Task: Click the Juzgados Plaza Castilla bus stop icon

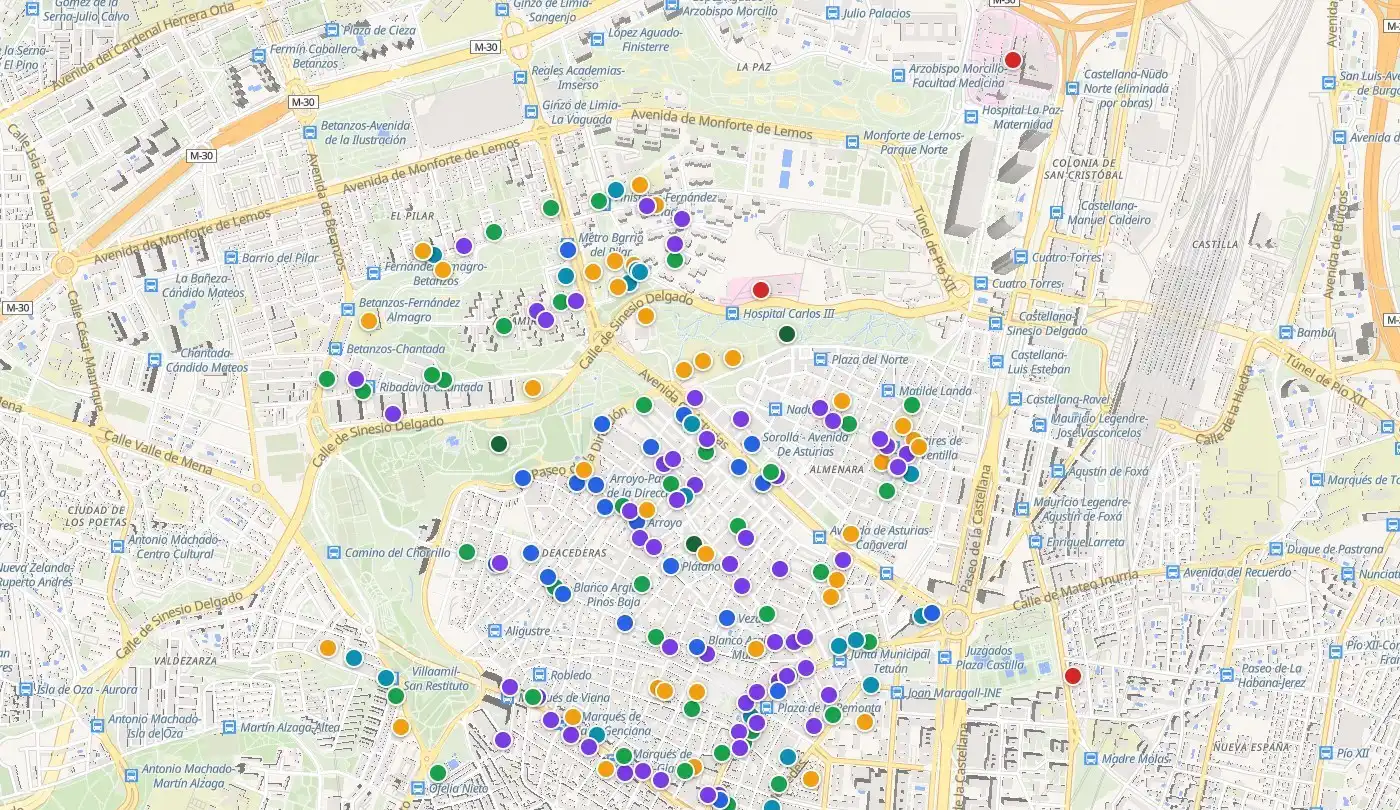Action: tap(944, 657)
